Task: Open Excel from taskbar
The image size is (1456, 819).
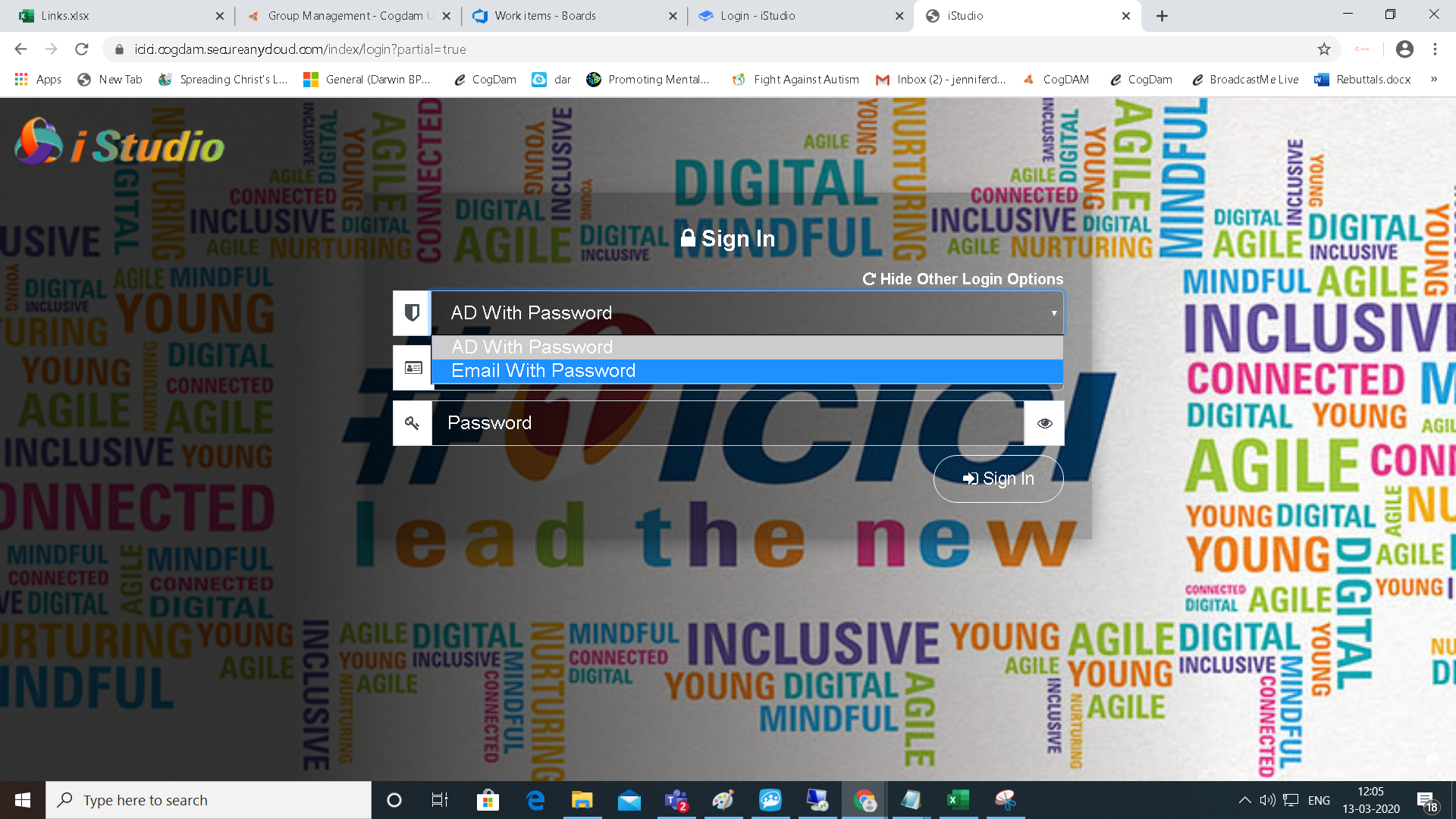Action: click(x=958, y=800)
